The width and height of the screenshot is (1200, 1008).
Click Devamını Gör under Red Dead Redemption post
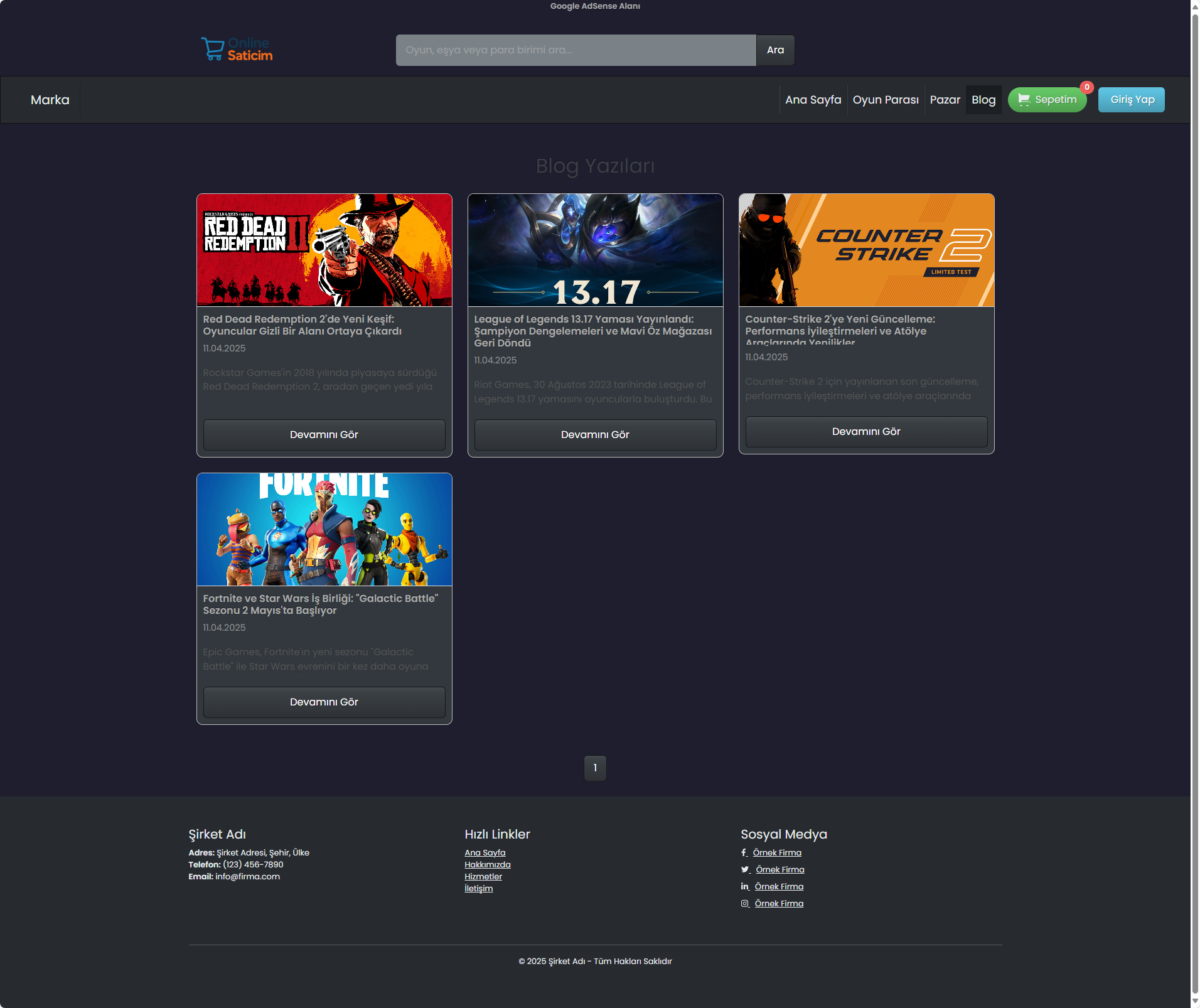click(x=324, y=435)
